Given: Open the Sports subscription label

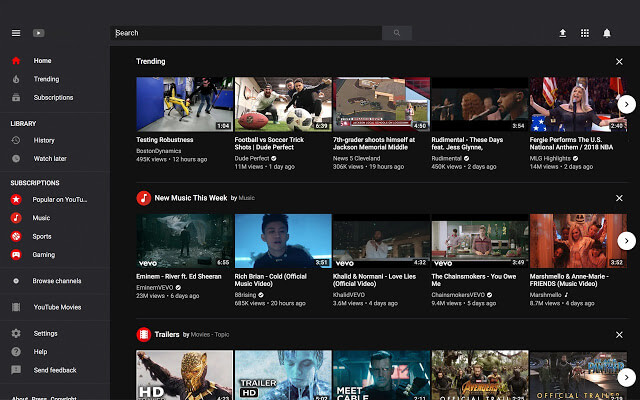Looking at the screenshot, I should pyautogui.click(x=42, y=236).
